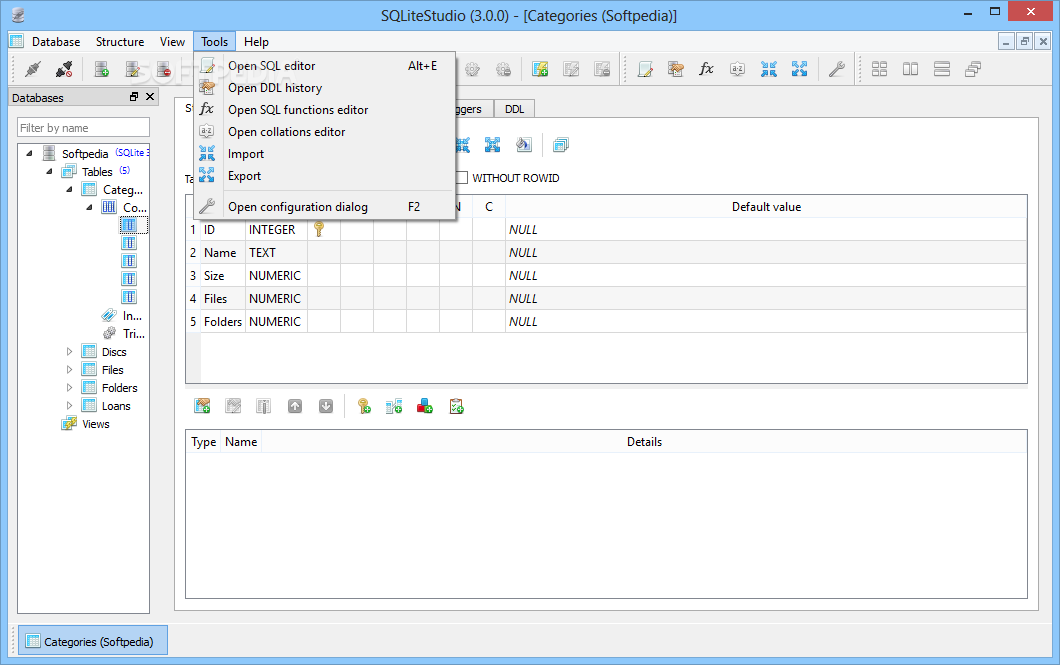Click the Add database toolbar icon
The height and width of the screenshot is (665, 1060).
pos(101,69)
